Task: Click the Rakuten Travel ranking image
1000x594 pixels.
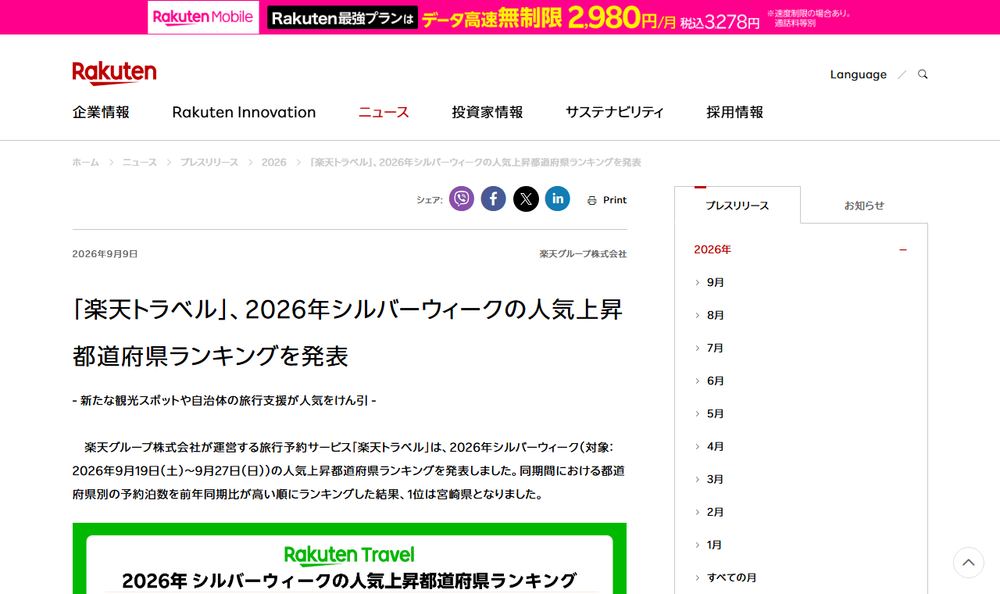Action: (x=349, y=559)
